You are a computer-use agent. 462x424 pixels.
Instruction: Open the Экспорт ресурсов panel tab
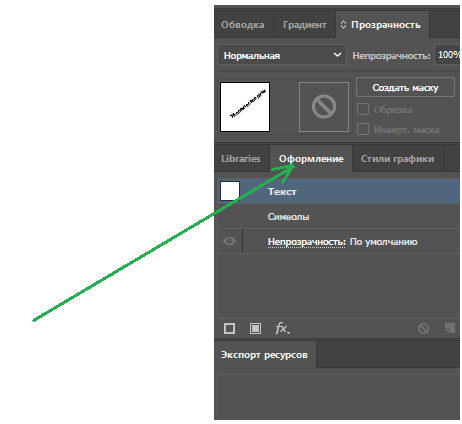(264, 355)
